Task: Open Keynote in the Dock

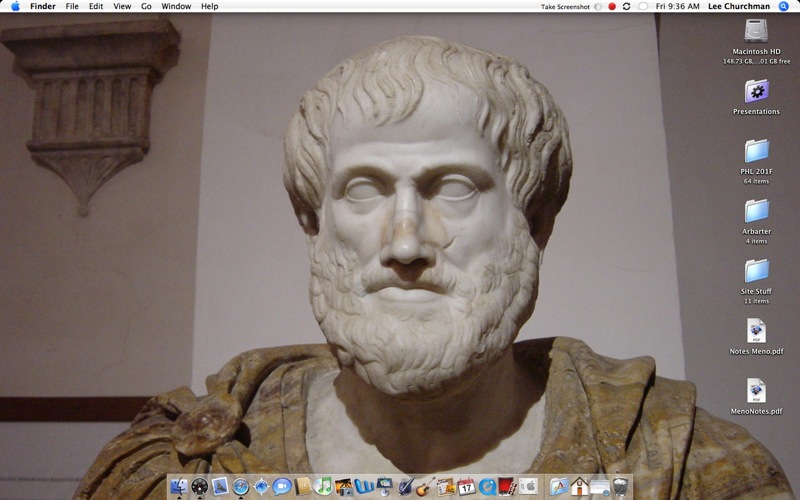Action: tap(385, 486)
